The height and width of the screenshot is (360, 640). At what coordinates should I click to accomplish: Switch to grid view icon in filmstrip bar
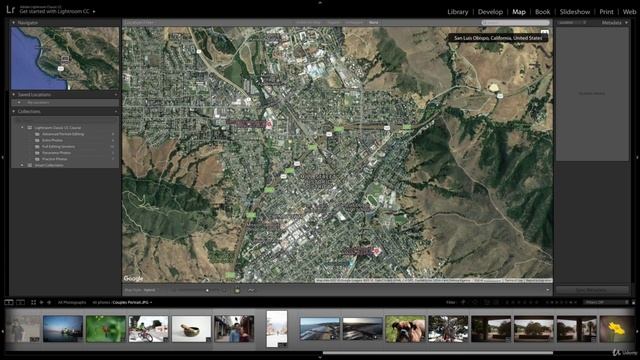click(x=33, y=302)
